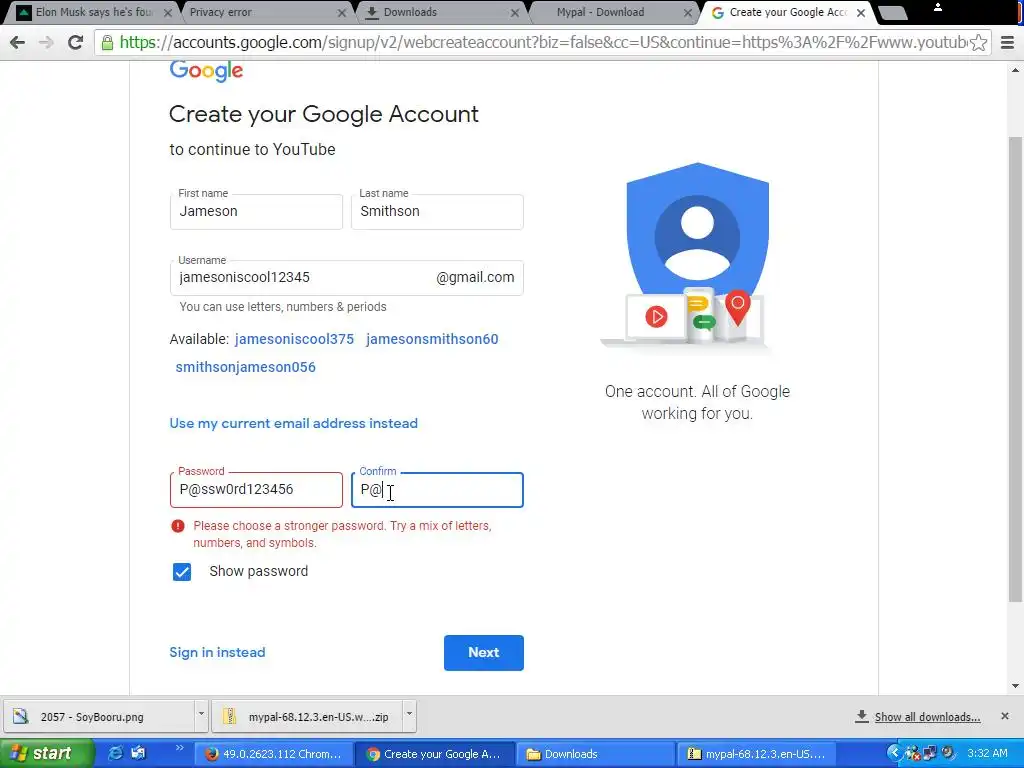This screenshot has width=1024, height=768.
Task: Open a new tab with the new-tab button
Action: click(893, 13)
